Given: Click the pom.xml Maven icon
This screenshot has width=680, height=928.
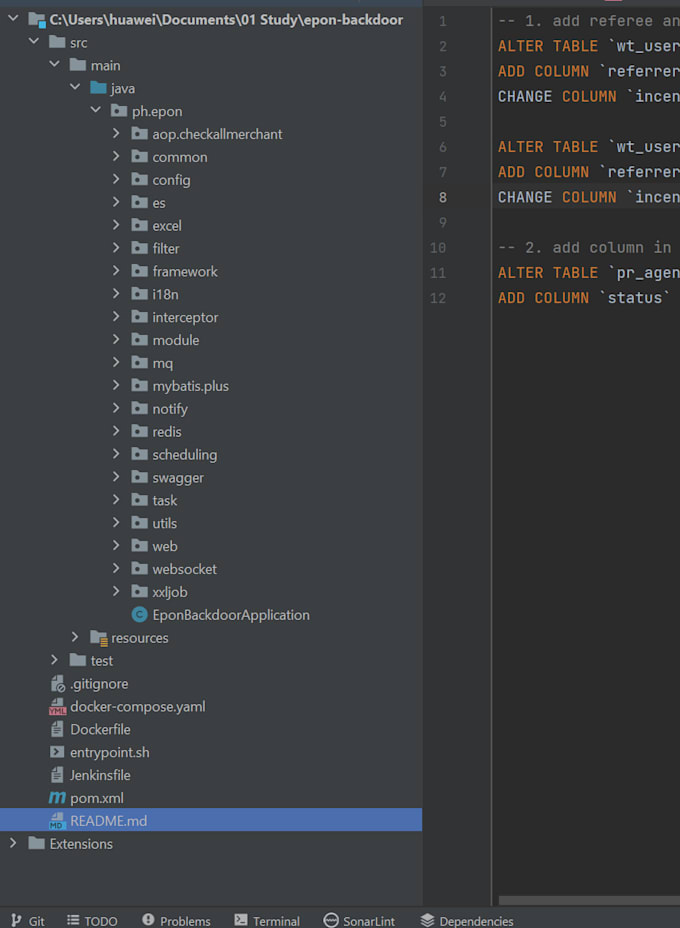Looking at the screenshot, I should point(57,798).
